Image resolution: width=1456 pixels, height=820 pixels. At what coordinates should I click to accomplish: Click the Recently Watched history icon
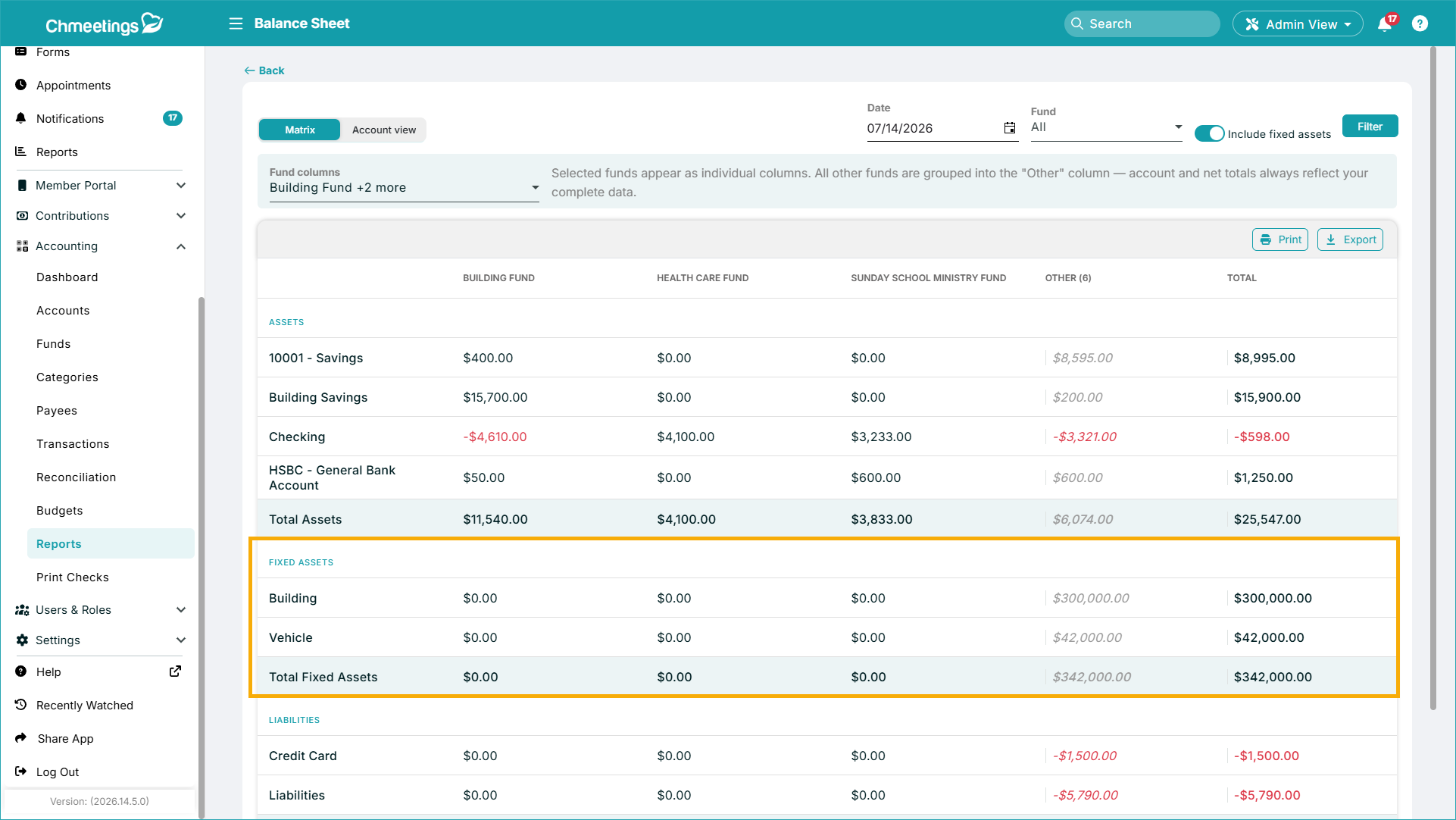pyautogui.click(x=21, y=705)
